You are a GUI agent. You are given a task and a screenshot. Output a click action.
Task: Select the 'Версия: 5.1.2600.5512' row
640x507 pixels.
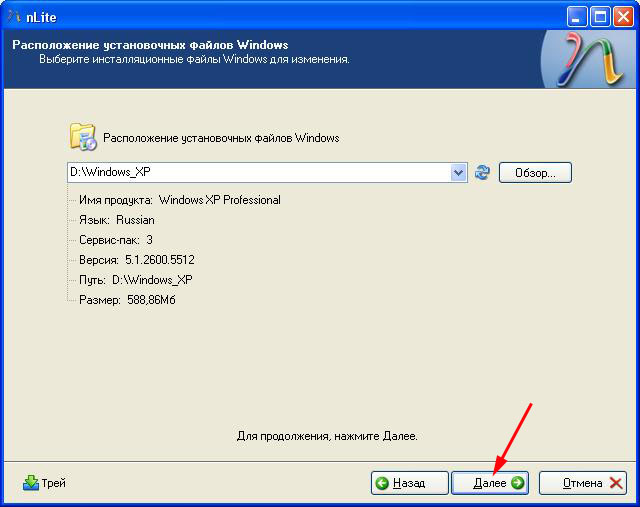[137, 260]
